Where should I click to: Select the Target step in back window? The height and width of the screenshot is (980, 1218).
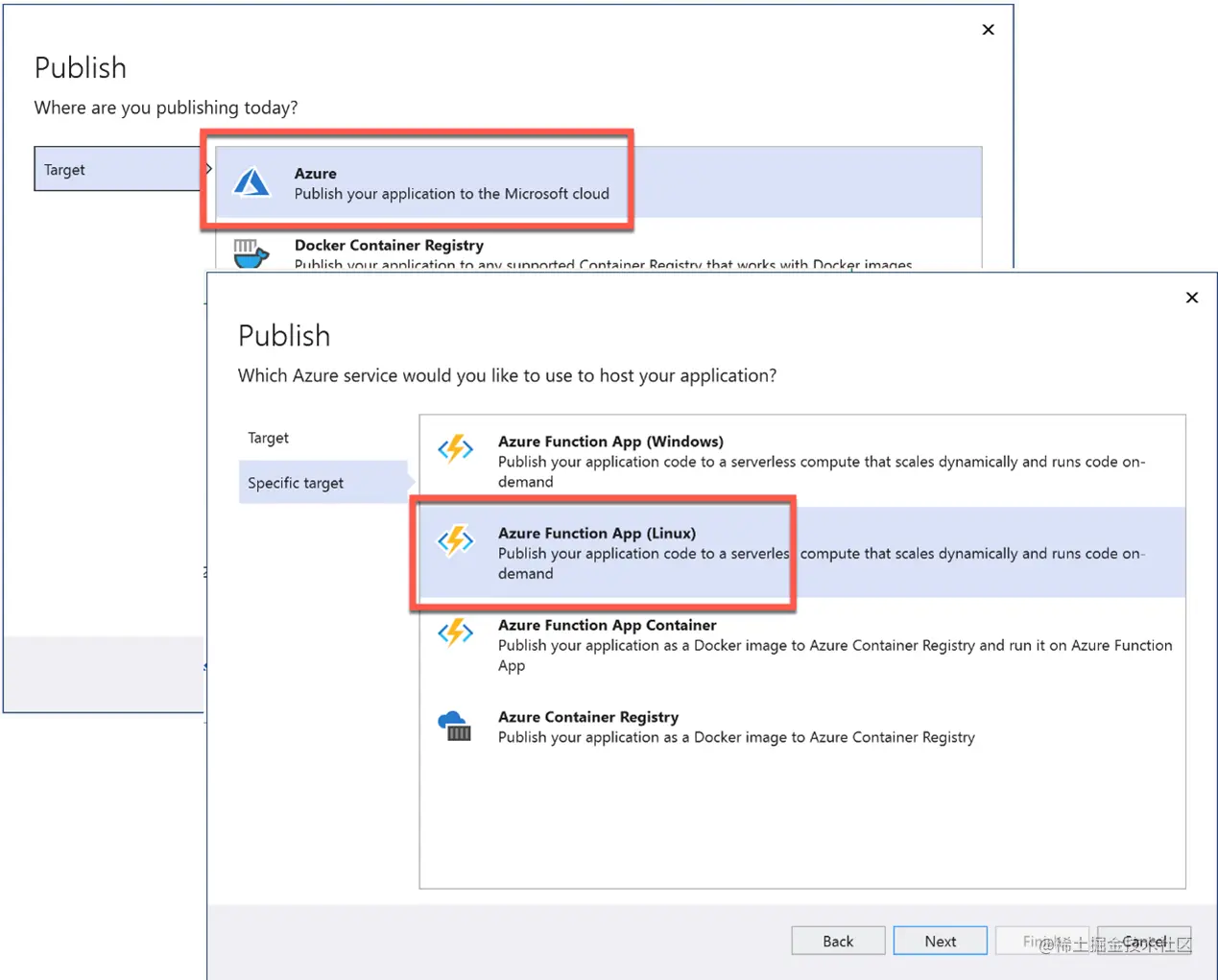[117, 169]
